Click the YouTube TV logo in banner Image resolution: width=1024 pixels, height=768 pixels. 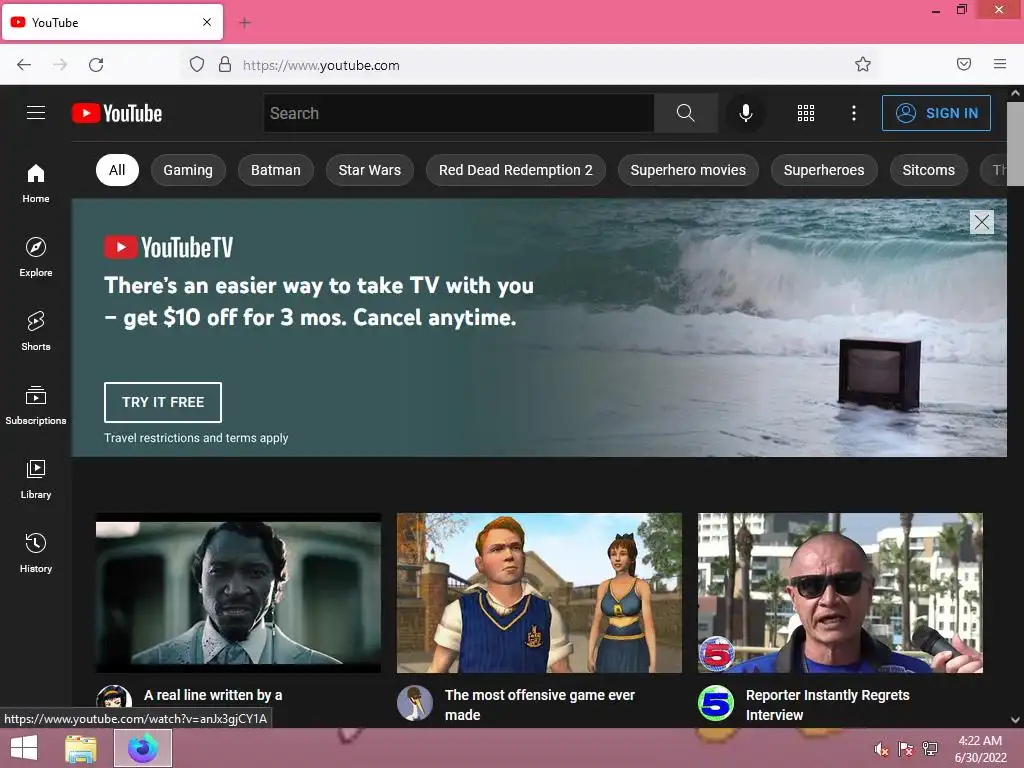coord(168,248)
